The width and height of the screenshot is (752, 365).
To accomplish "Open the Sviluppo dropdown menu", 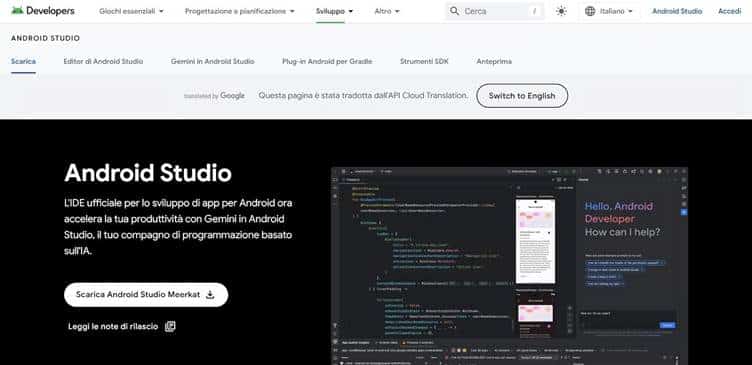I will (335, 11).
